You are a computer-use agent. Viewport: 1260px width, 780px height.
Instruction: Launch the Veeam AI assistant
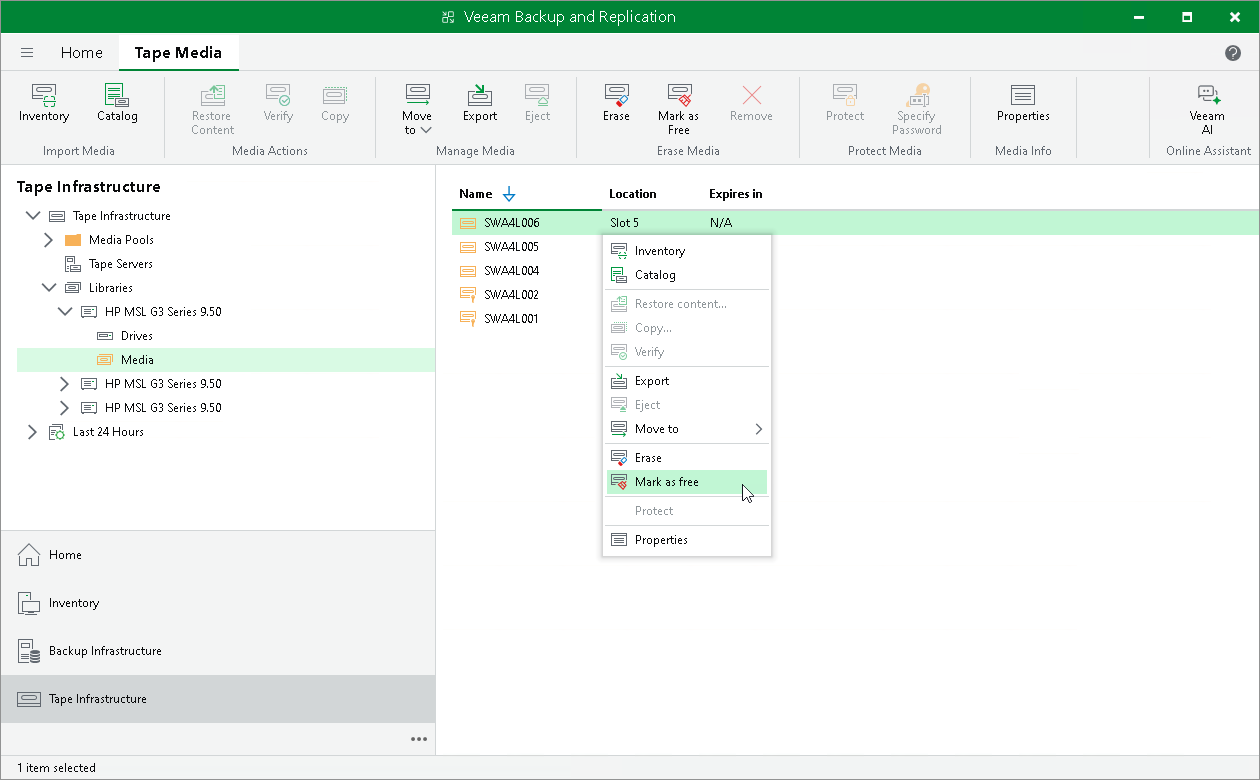coord(1207,110)
